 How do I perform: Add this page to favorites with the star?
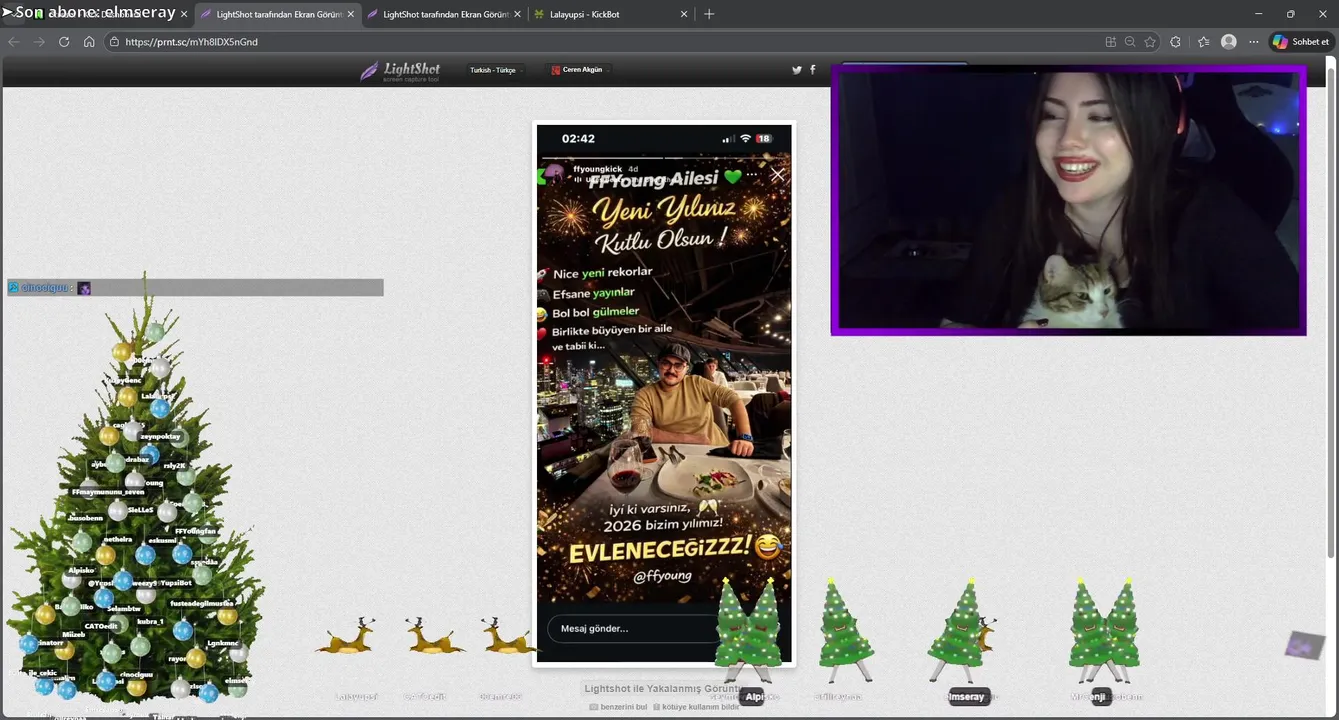click(x=1150, y=42)
